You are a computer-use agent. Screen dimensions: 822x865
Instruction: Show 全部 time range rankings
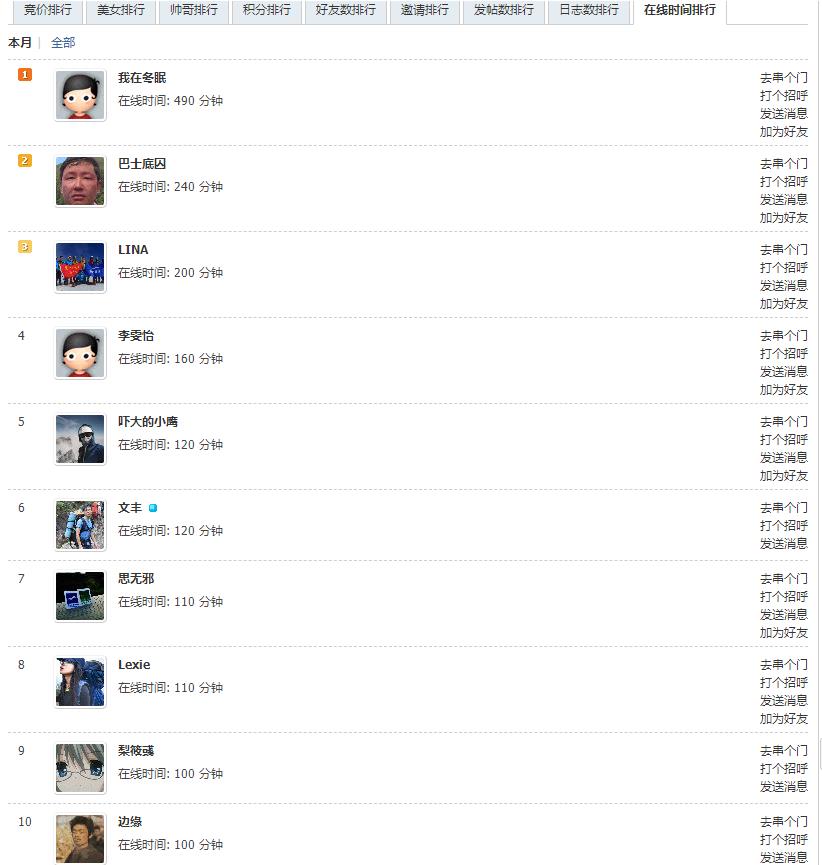[63, 42]
